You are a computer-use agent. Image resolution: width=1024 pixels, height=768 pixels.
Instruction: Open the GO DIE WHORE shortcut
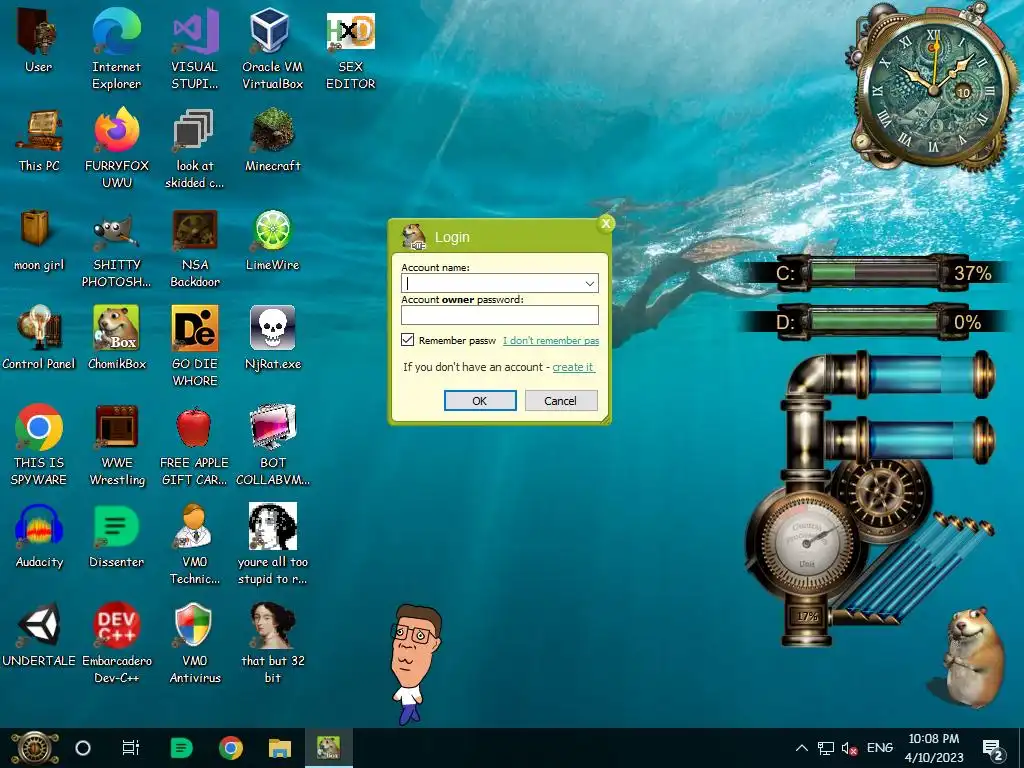[195, 346]
